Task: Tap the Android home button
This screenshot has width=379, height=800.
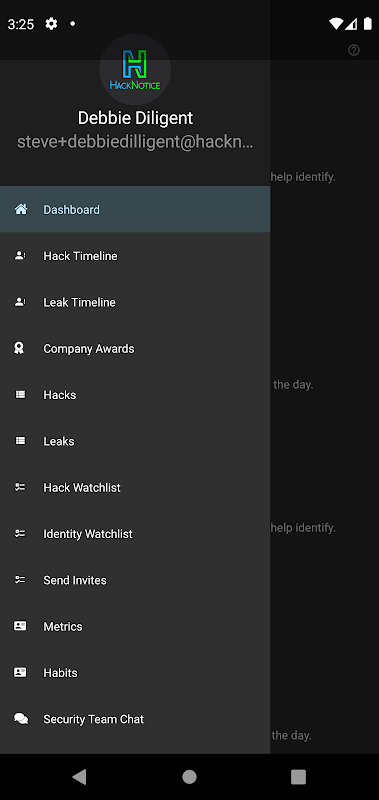Action: [189, 777]
